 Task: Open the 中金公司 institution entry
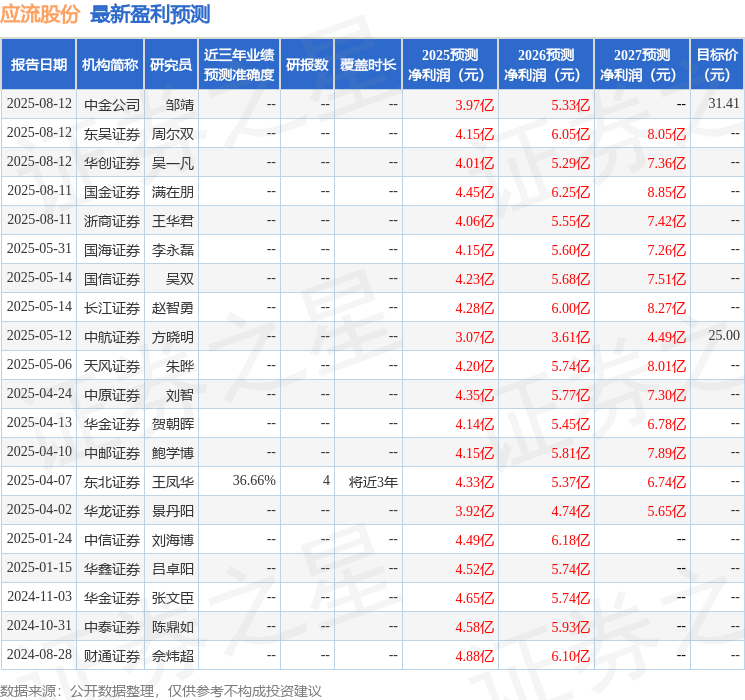(x=112, y=104)
